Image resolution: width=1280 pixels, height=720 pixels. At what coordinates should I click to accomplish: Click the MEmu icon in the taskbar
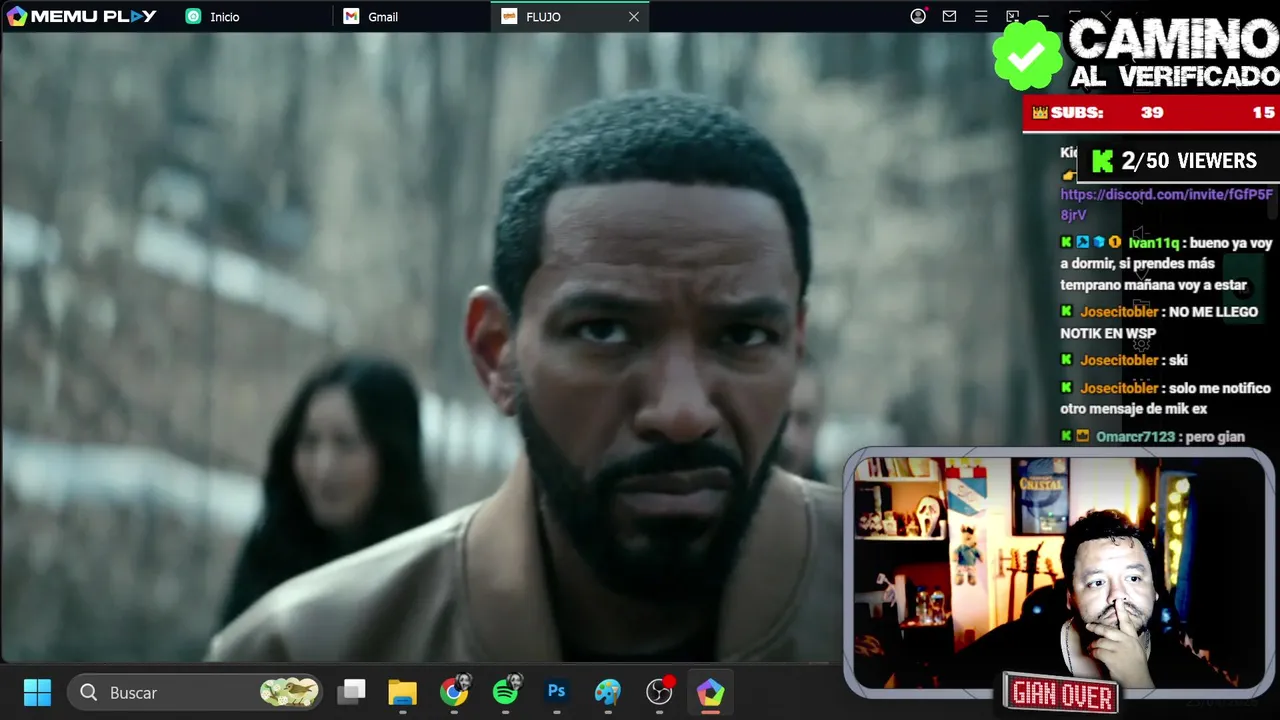710,692
